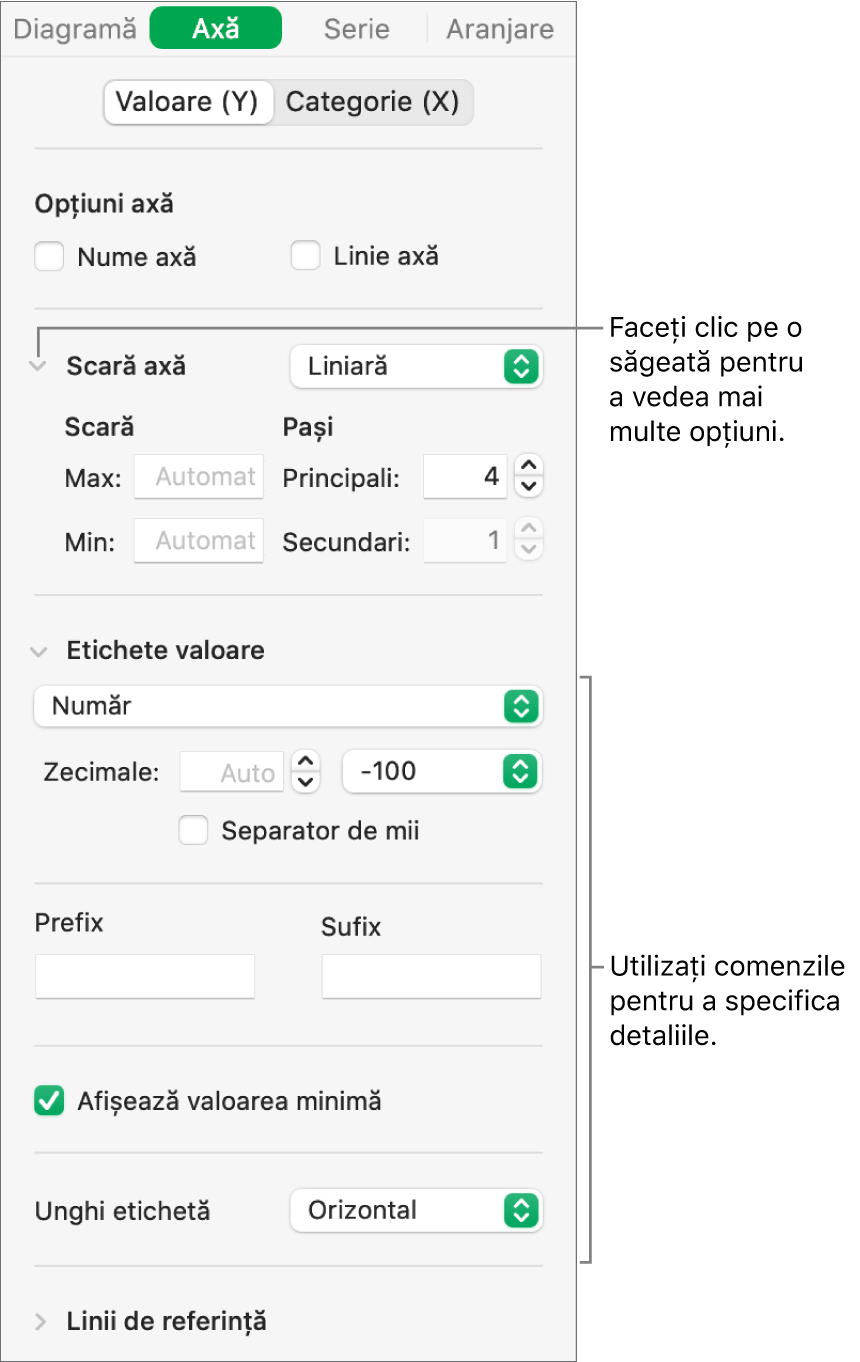
Task: Decrease Zecimale with the down arrow
Action: pyautogui.click(x=305, y=782)
